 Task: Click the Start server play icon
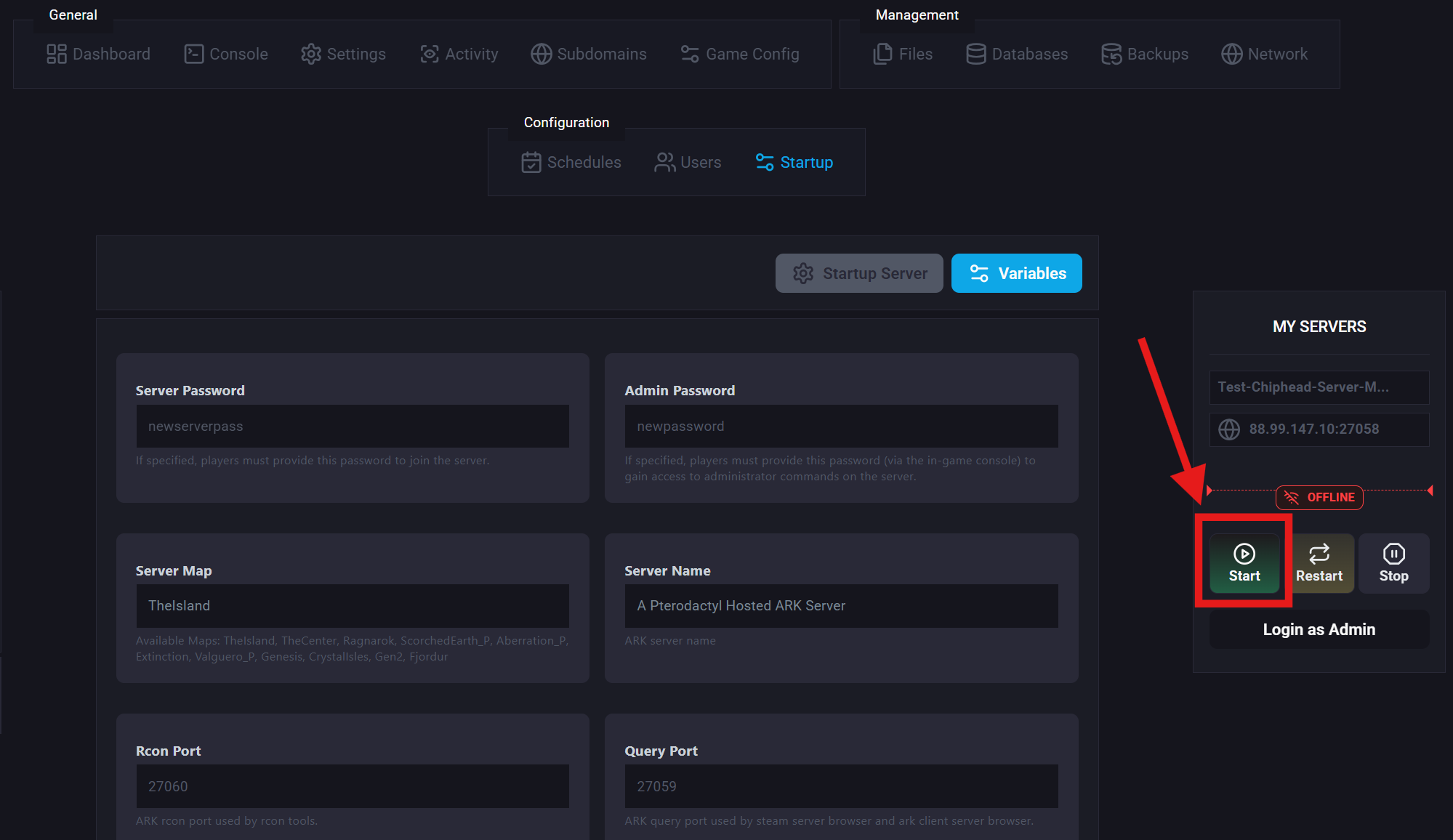(x=1244, y=554)
